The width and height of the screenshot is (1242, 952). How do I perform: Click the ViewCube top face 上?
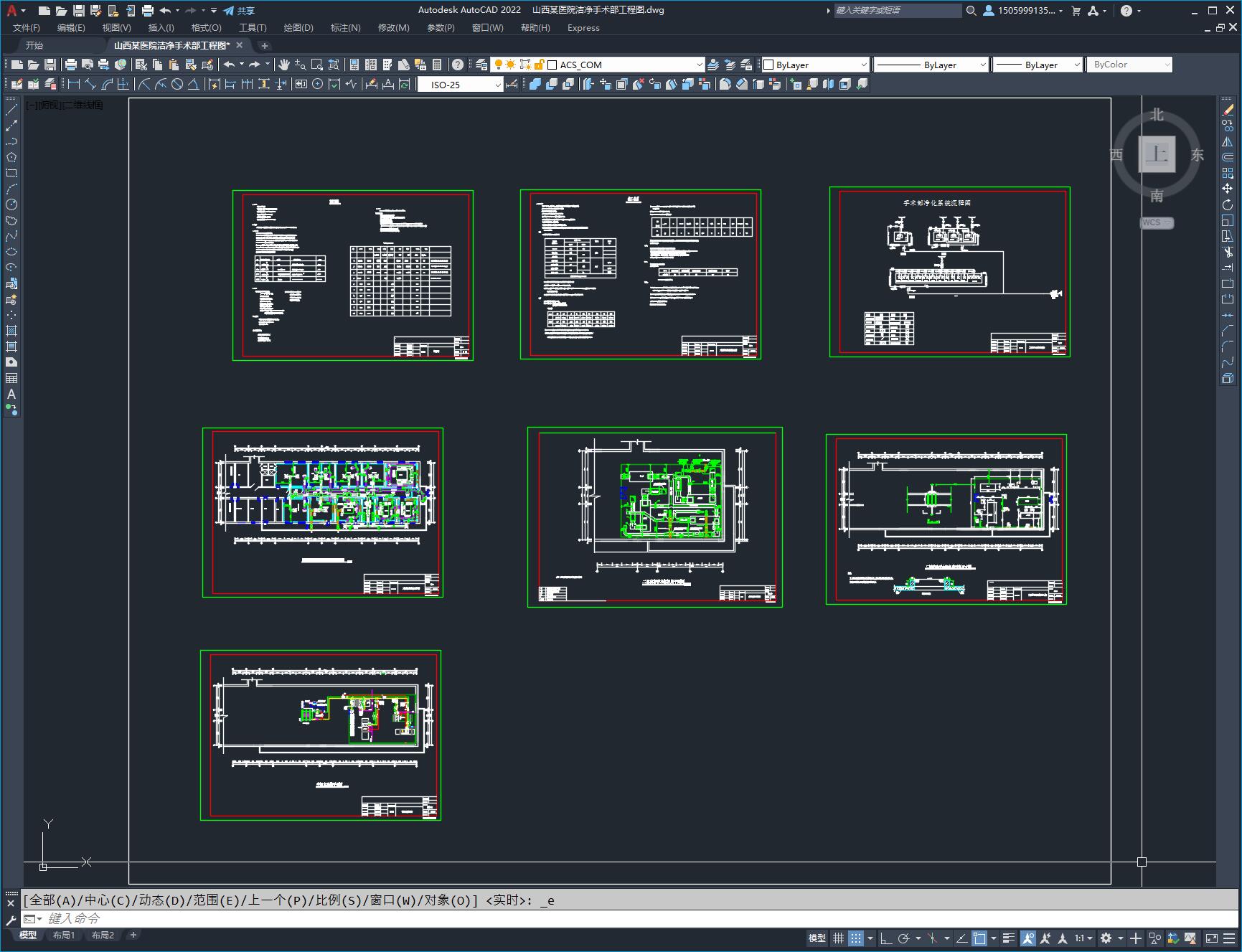1157,154
